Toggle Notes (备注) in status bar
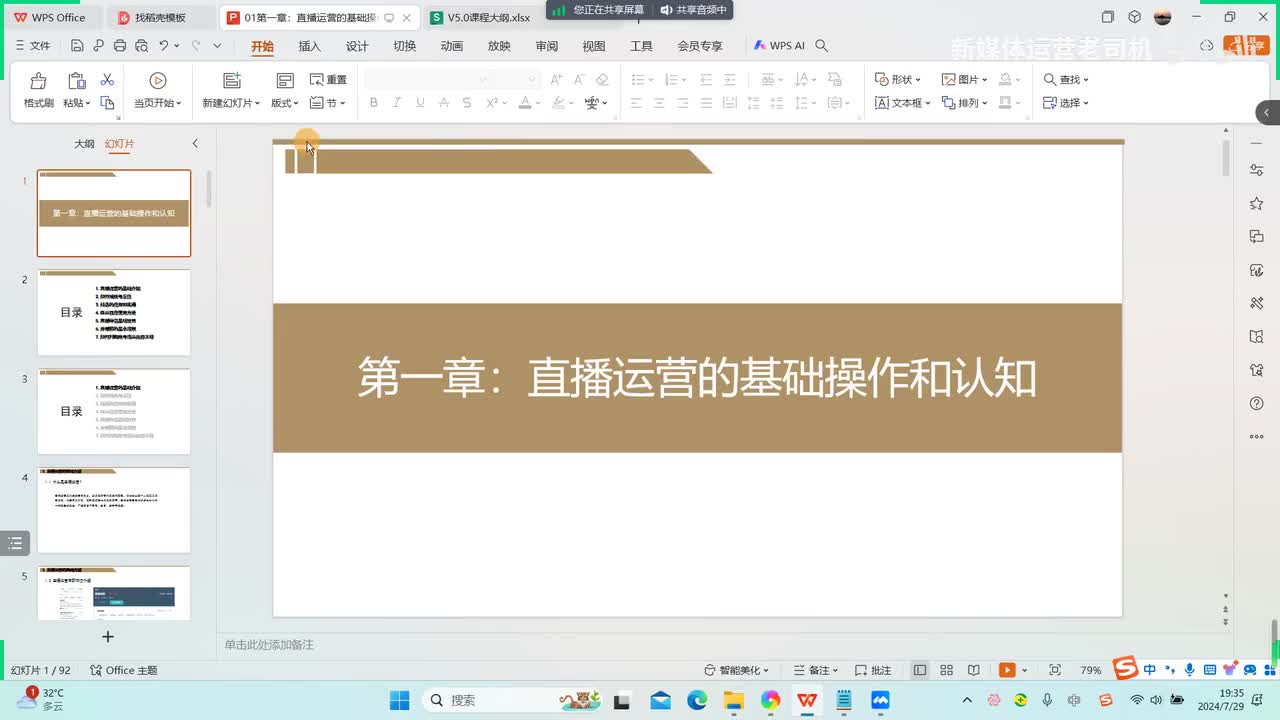This screenshot has width=1280, height=720. tap(815, 670)
